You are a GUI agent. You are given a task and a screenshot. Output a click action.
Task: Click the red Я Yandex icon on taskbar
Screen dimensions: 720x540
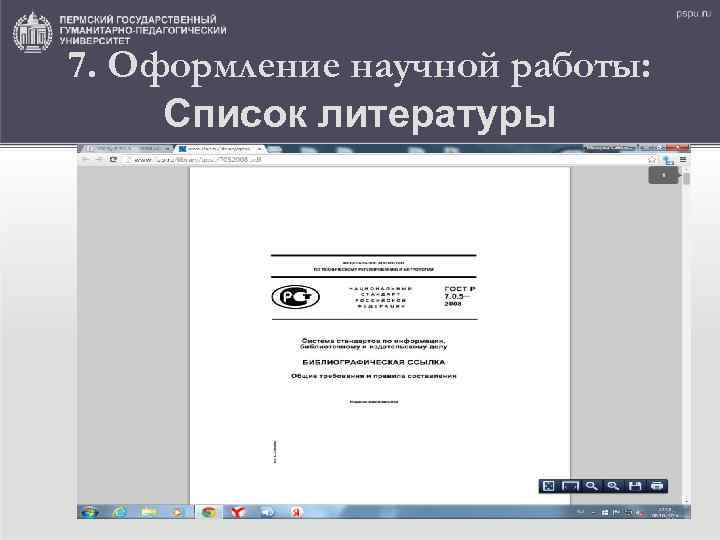[296, 512]
